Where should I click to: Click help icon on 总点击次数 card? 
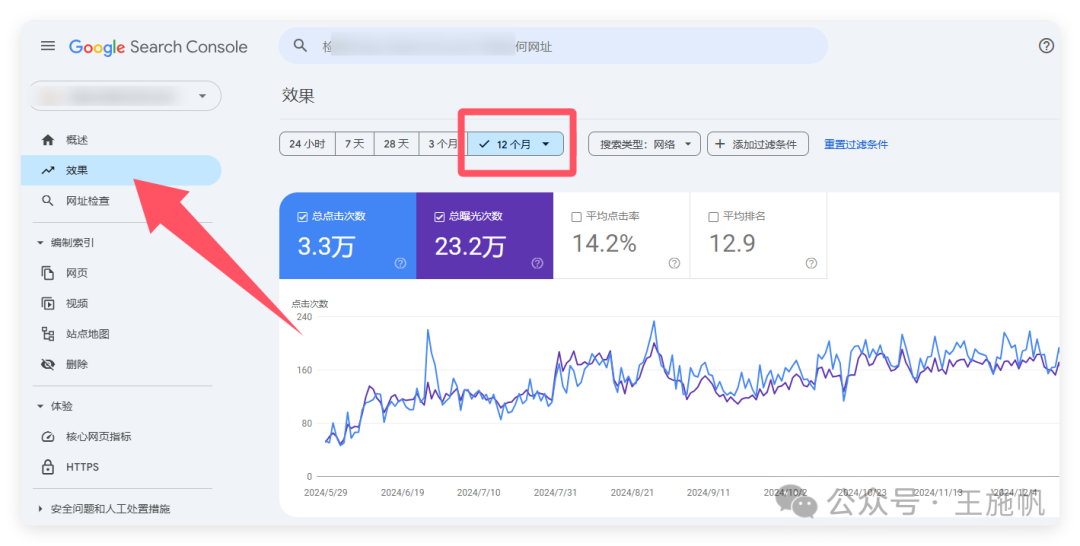click(x=400, y=263)
